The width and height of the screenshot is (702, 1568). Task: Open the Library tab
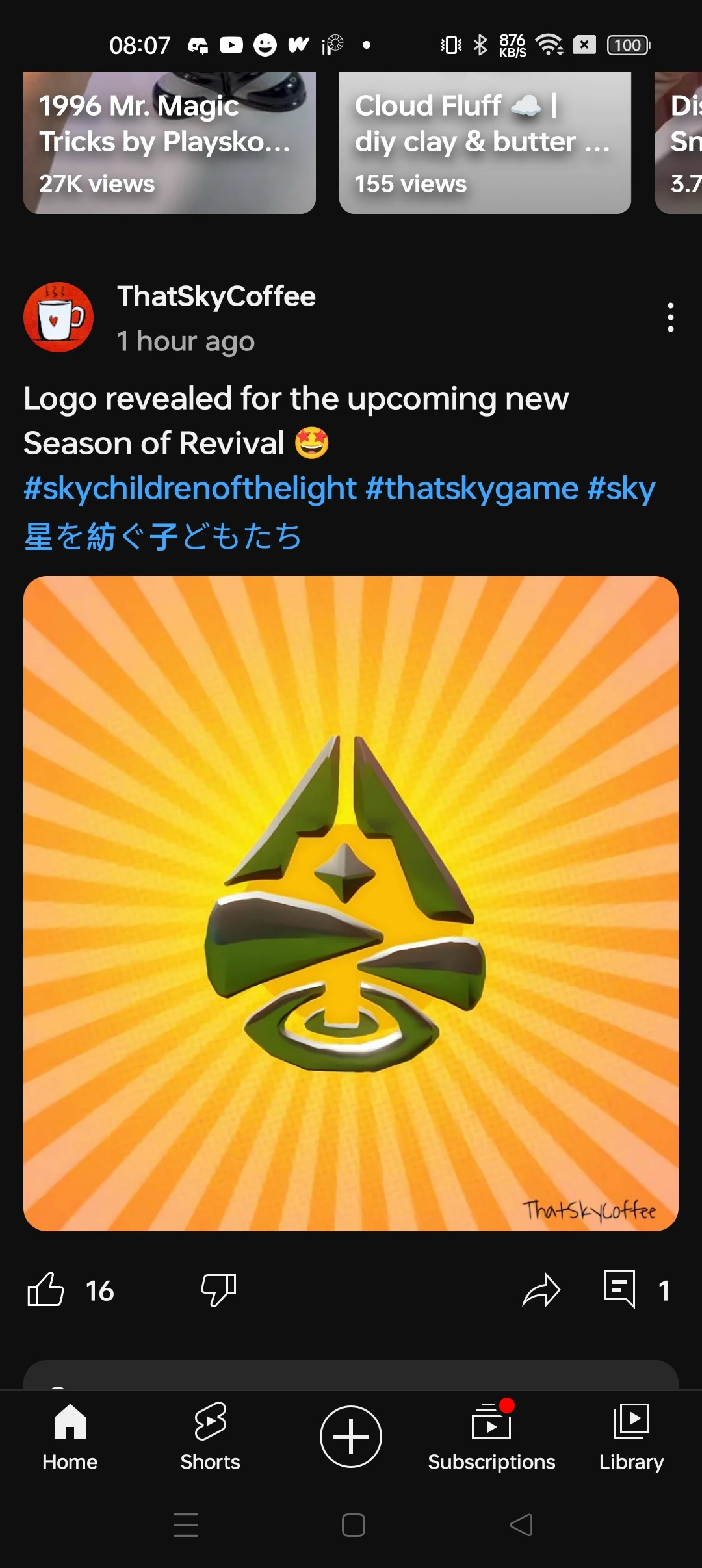[x=632, y=1437]
